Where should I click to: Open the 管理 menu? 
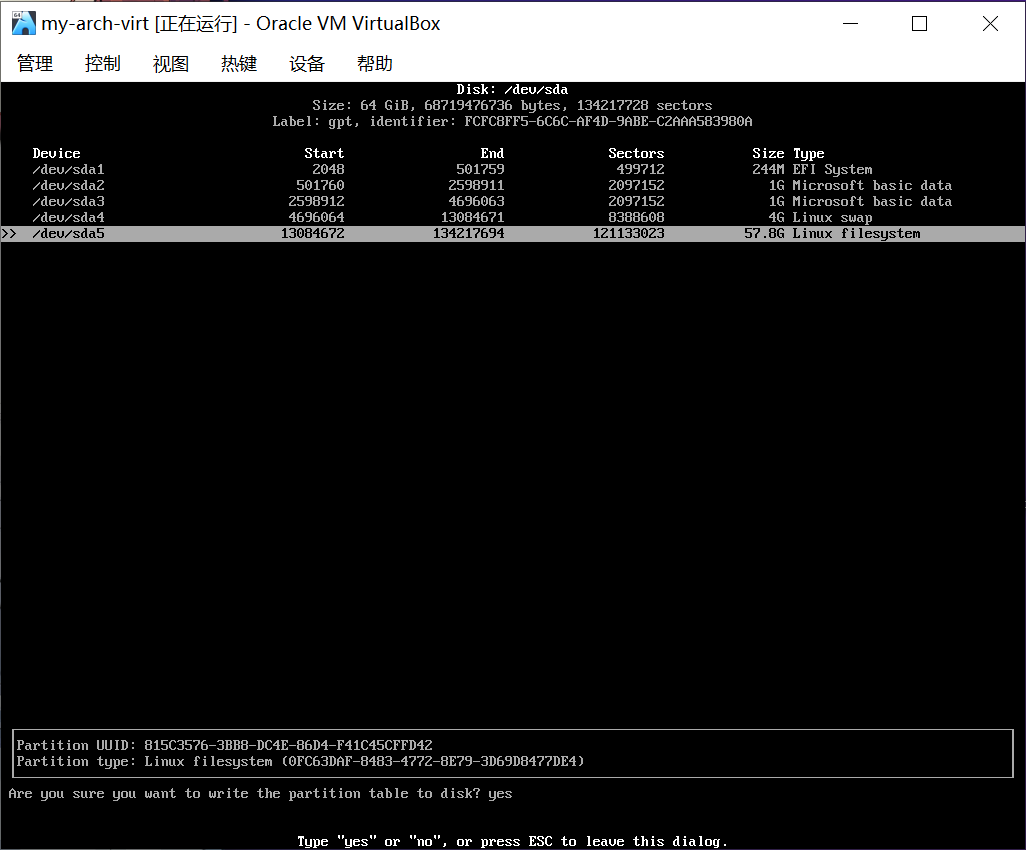[x=35, y=64]
